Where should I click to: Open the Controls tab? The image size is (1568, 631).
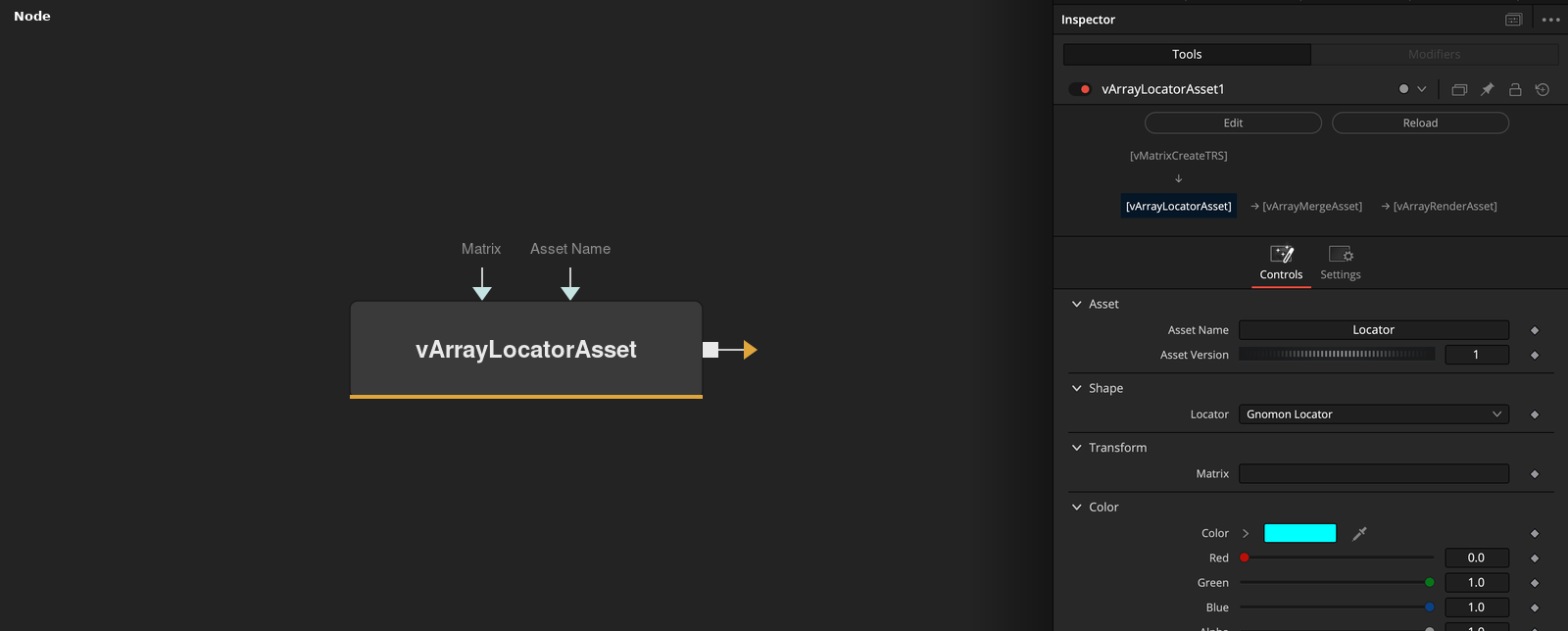point(1281,264)
